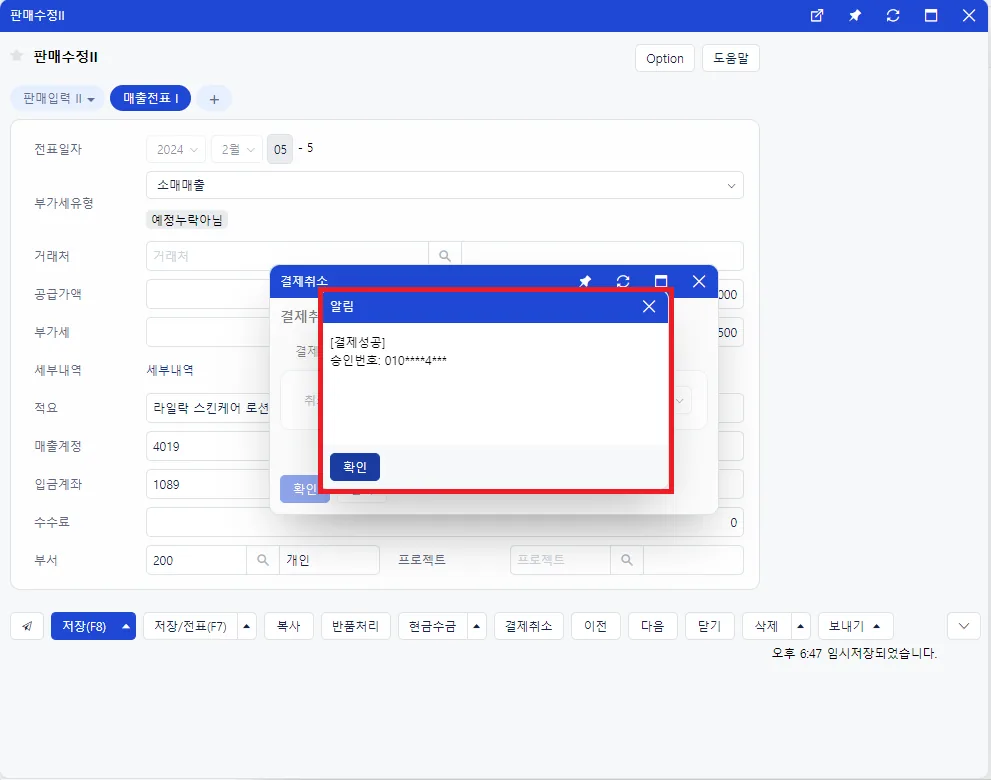This screenshot has height=780, width=991.
Task: Pin the 결제취소 dialog
Action: pyautogui.click(x=585, y=281)
